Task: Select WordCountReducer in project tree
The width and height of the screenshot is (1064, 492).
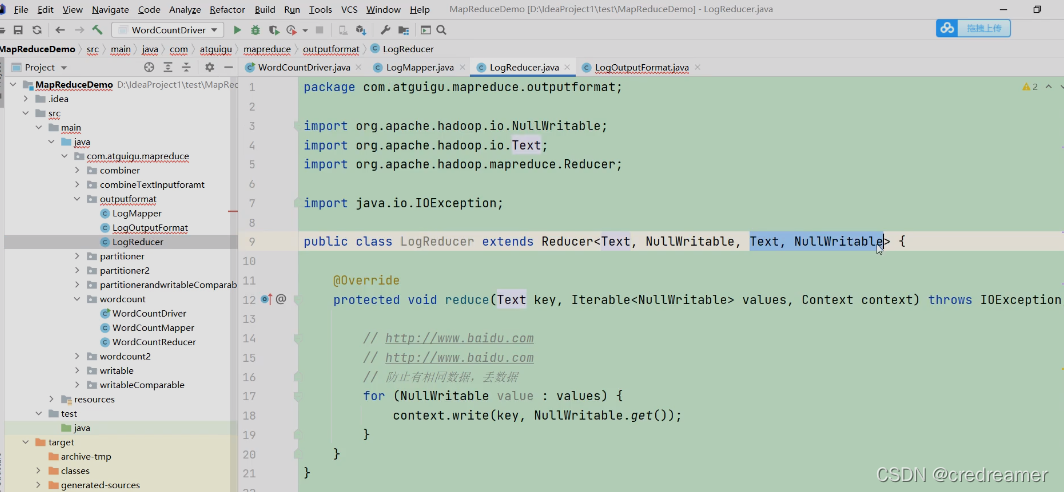Action: [x=154, y=342]
